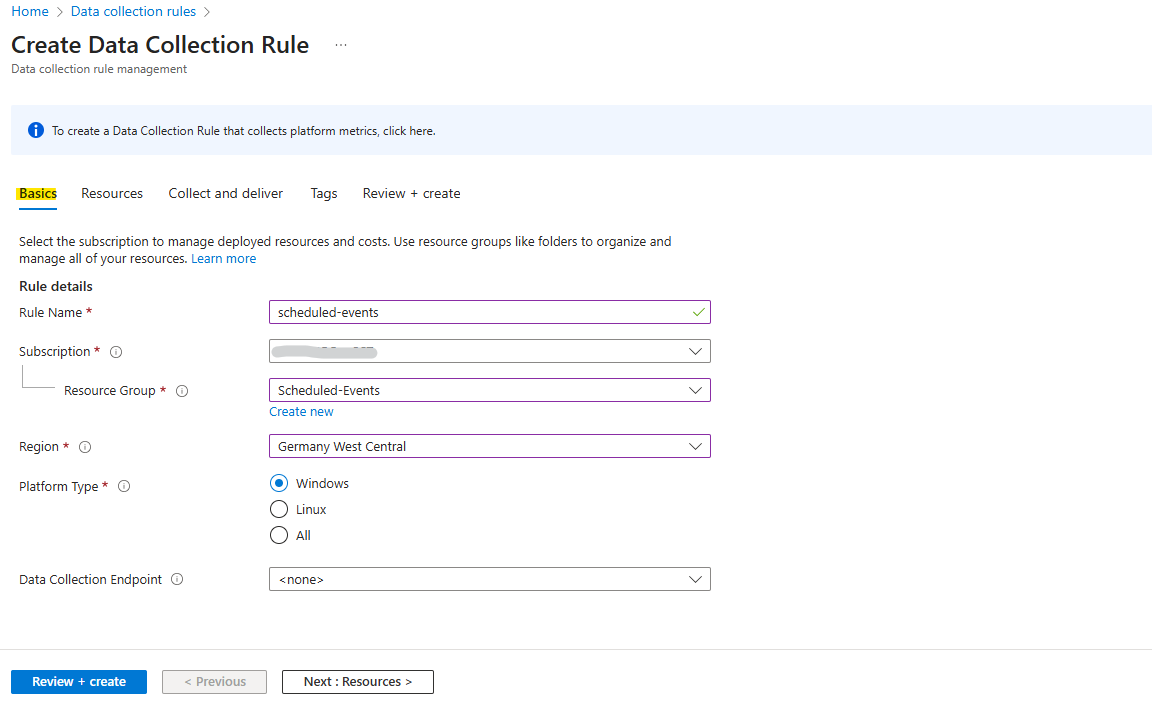Click the Region info icon
Viewport: 1152px width, 704px height.
coord(85,447)
